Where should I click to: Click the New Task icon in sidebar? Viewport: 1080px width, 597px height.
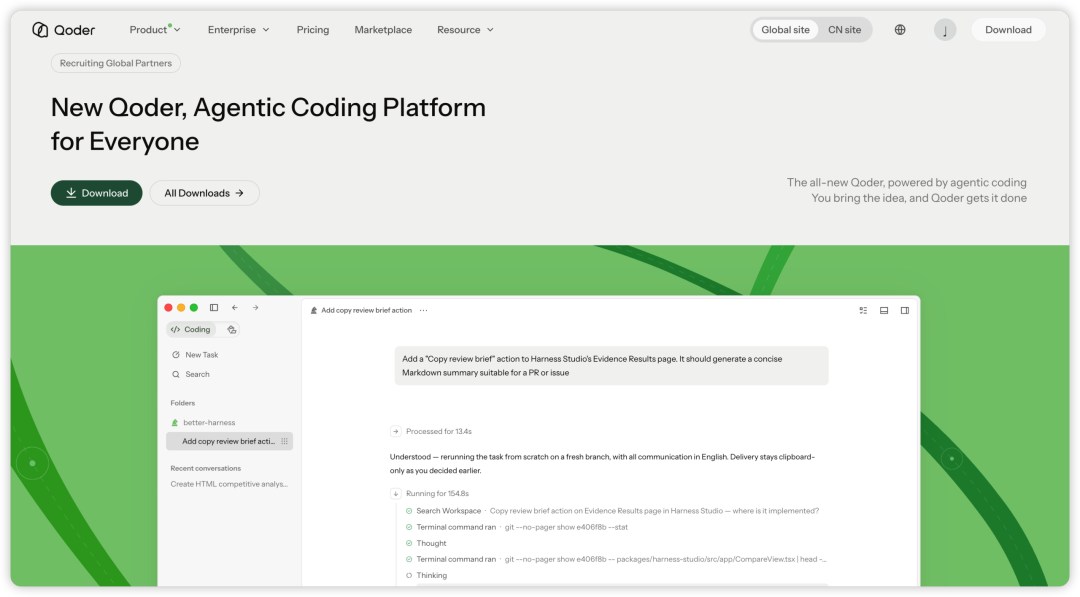point(176,355)
